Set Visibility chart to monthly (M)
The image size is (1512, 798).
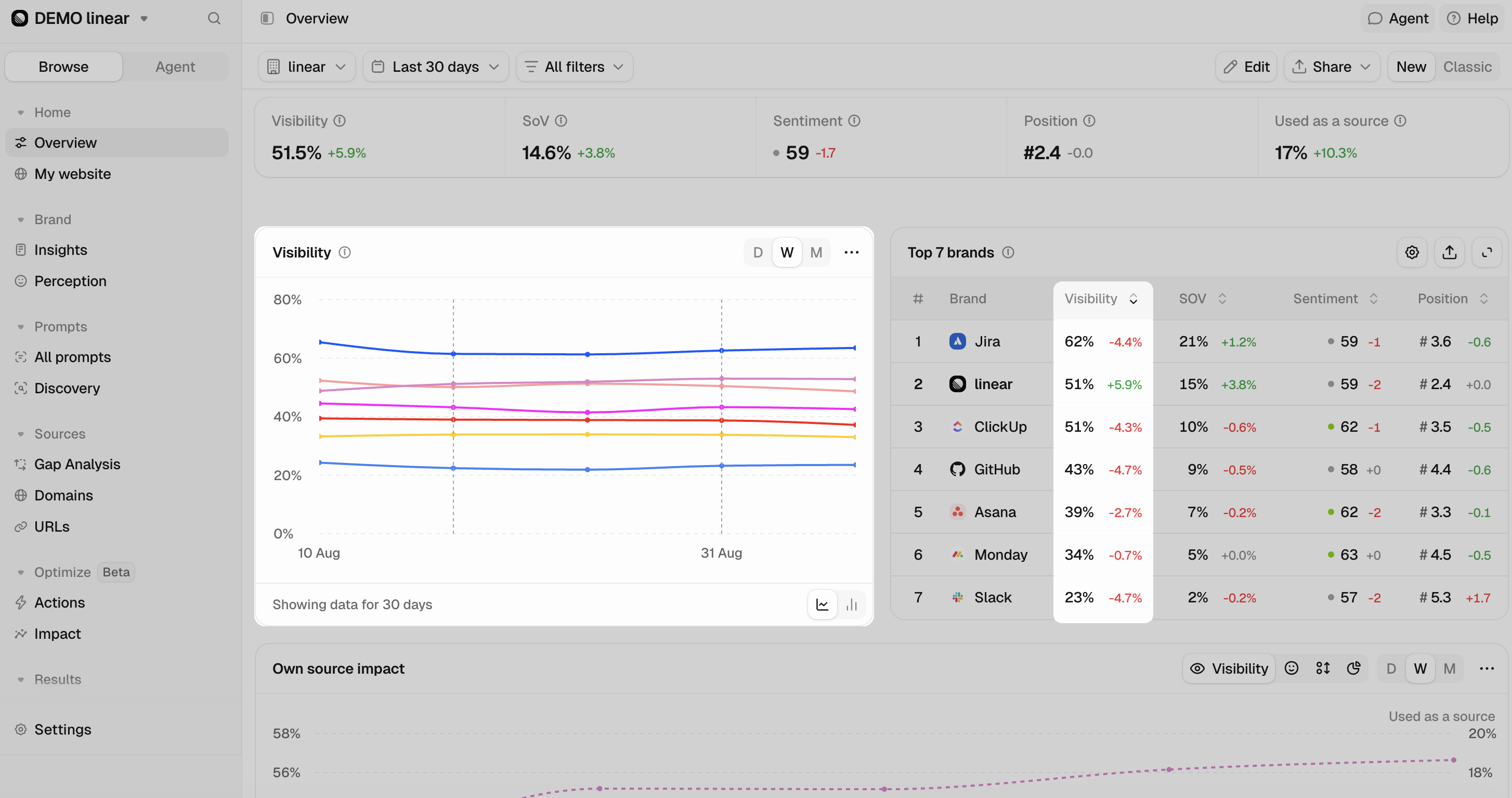pyautogui.click(x=816, y=252)
